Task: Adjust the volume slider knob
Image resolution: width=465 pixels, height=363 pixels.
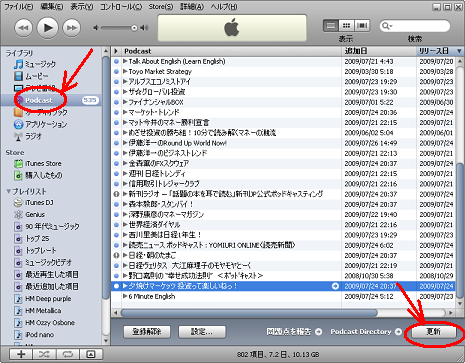Action: pyautogui.click(x=134, y=28)
